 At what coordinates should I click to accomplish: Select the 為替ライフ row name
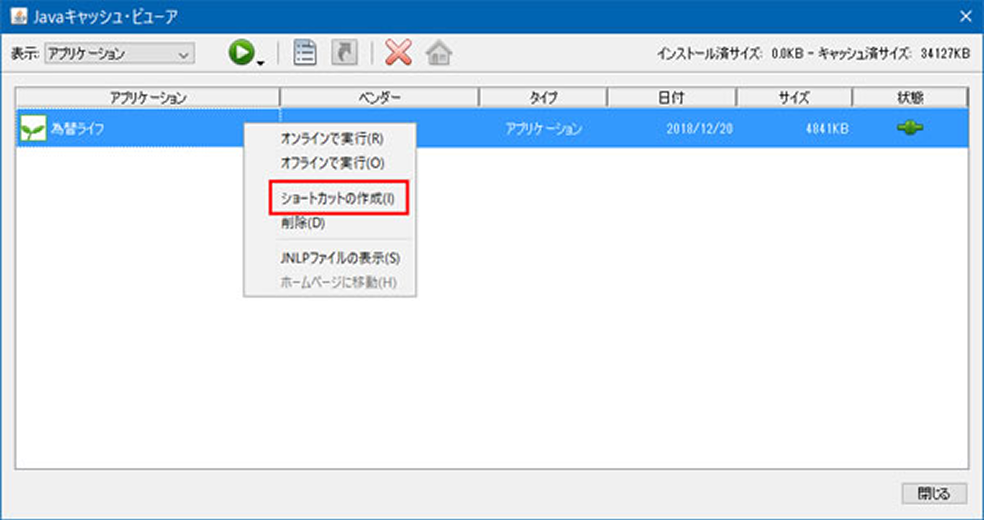78,129
